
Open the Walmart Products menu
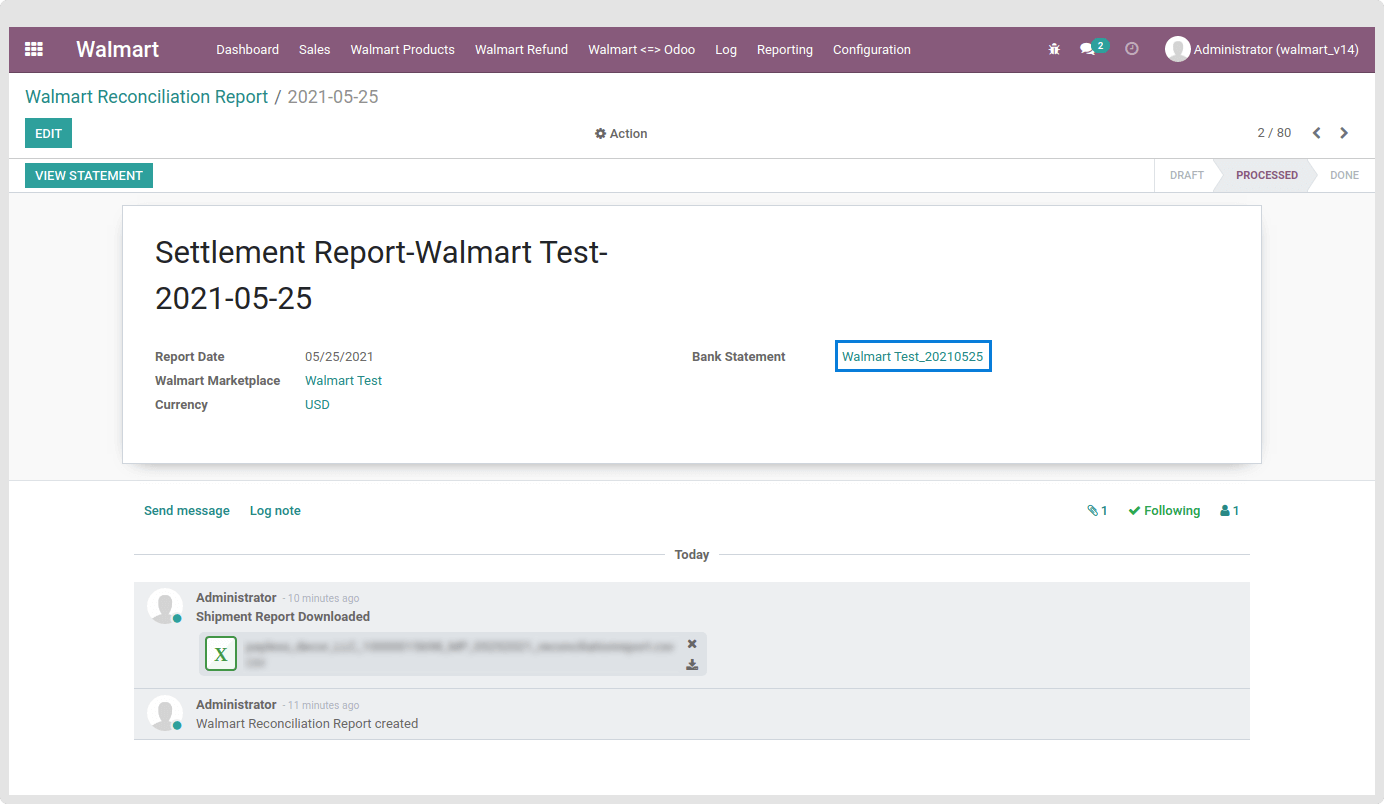click(x=402, y=49)
